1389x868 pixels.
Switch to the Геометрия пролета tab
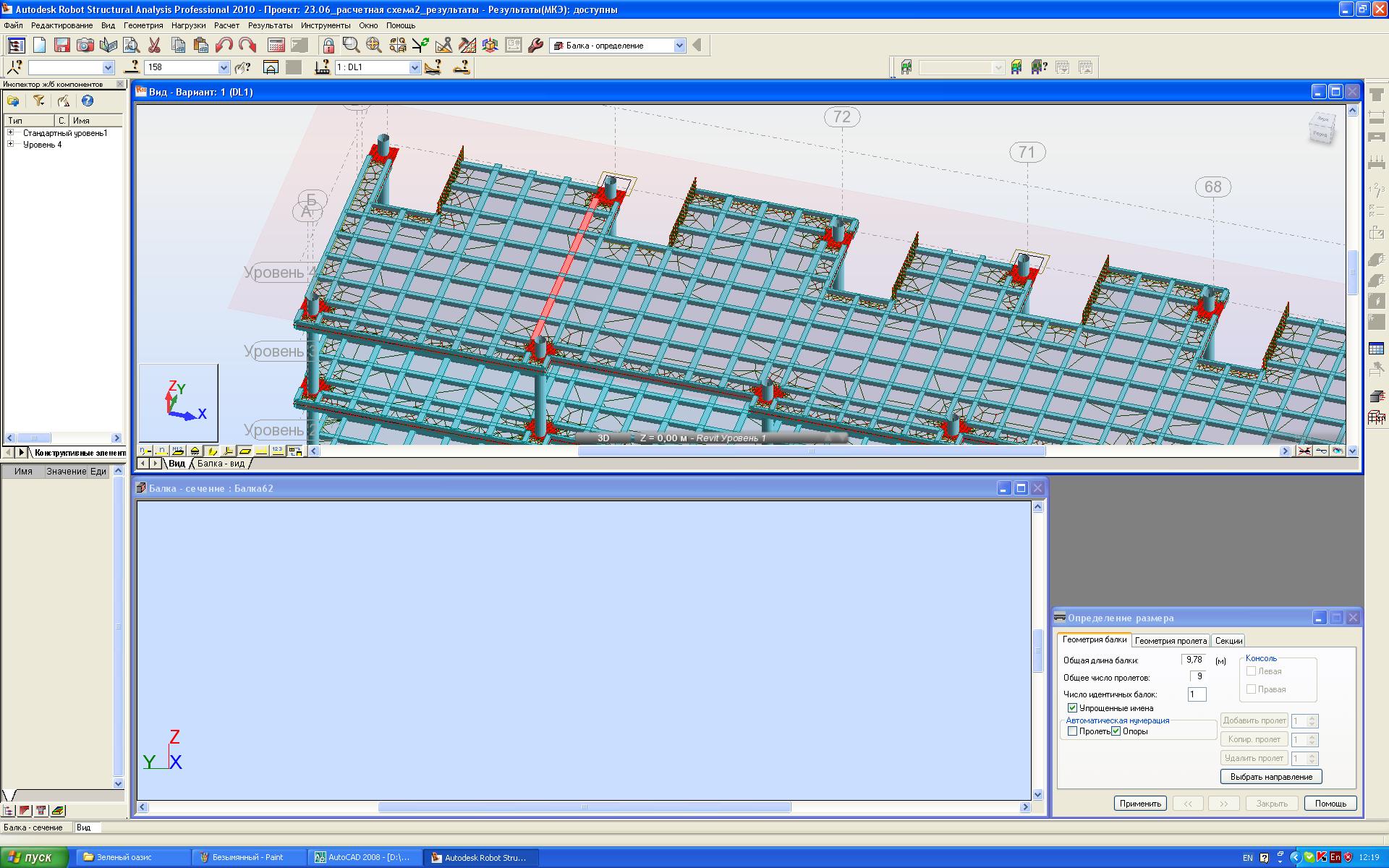point(1171,640)
